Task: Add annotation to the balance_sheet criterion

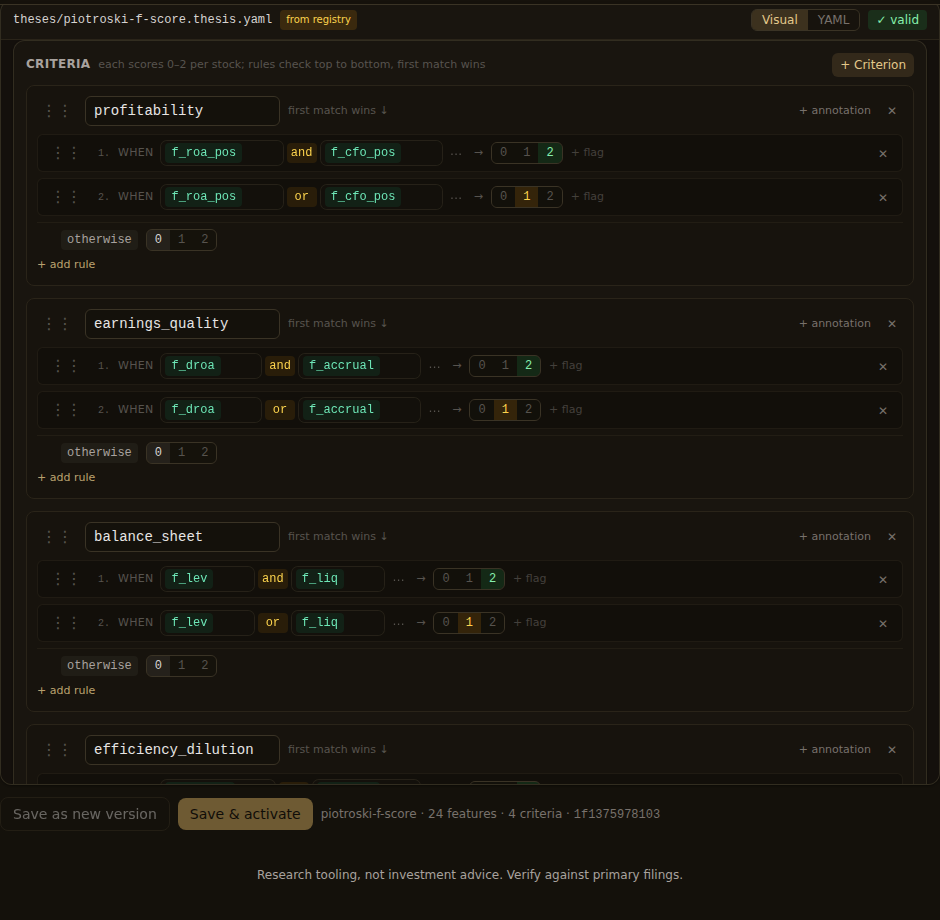Action: (834, 536)
